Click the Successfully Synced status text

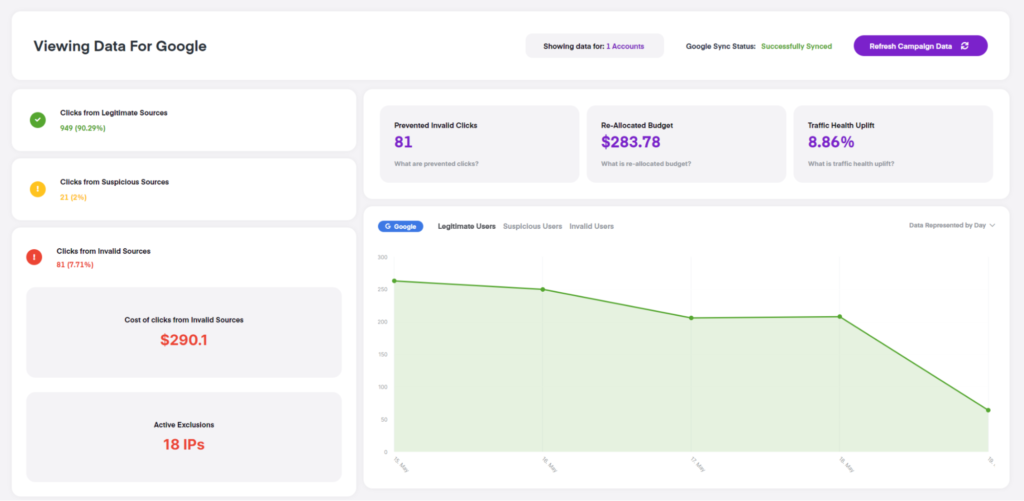coord(796,46)
